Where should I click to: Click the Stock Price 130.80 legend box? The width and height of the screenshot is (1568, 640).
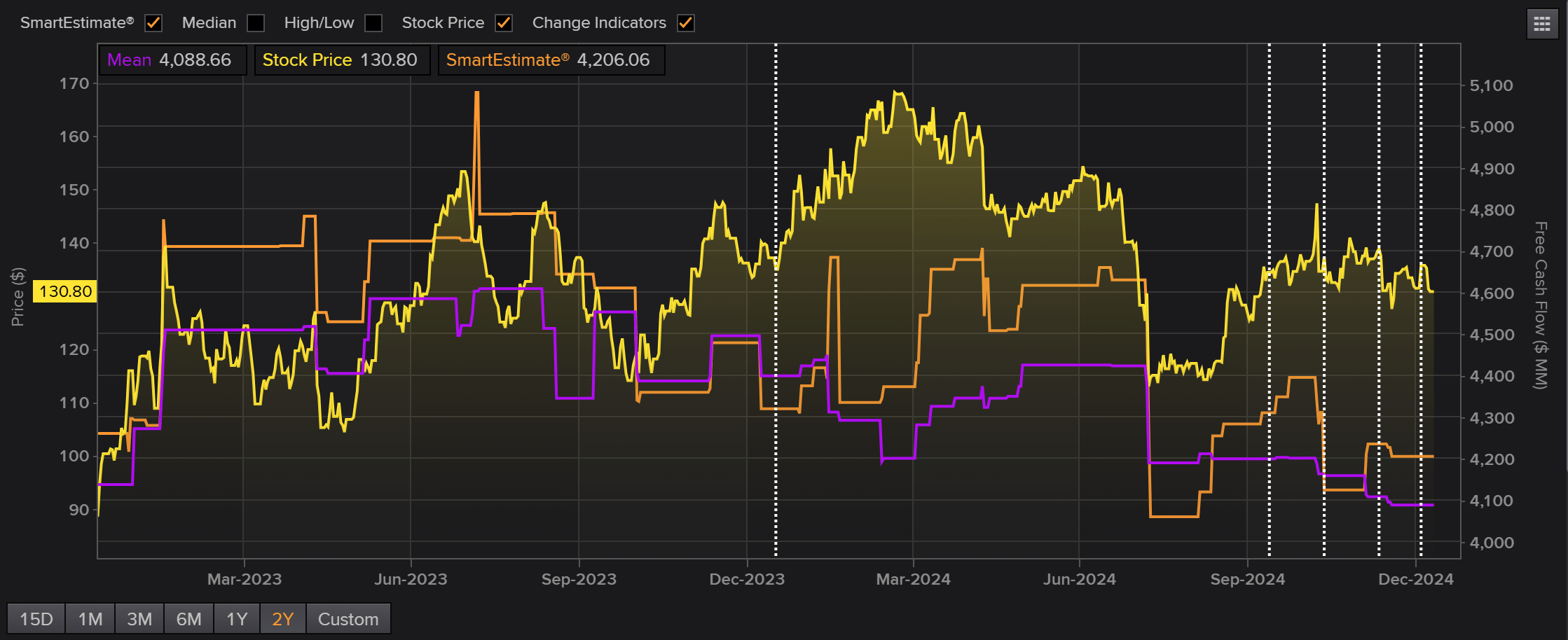coord(341,60)
